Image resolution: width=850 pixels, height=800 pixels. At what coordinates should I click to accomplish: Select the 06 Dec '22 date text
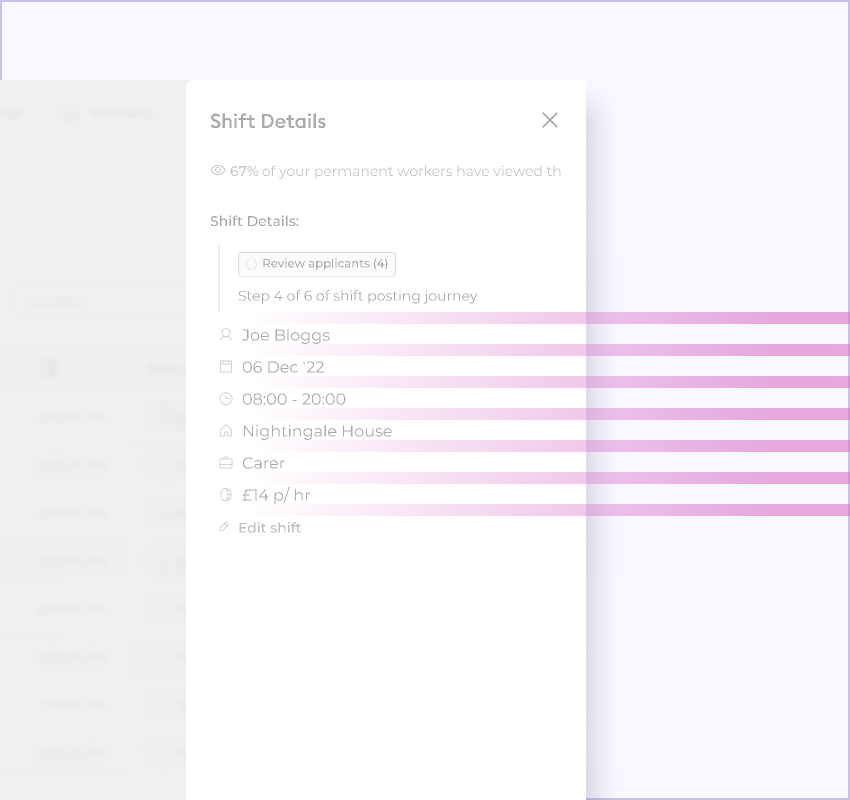pyautogui.click(x=283, y=367)
